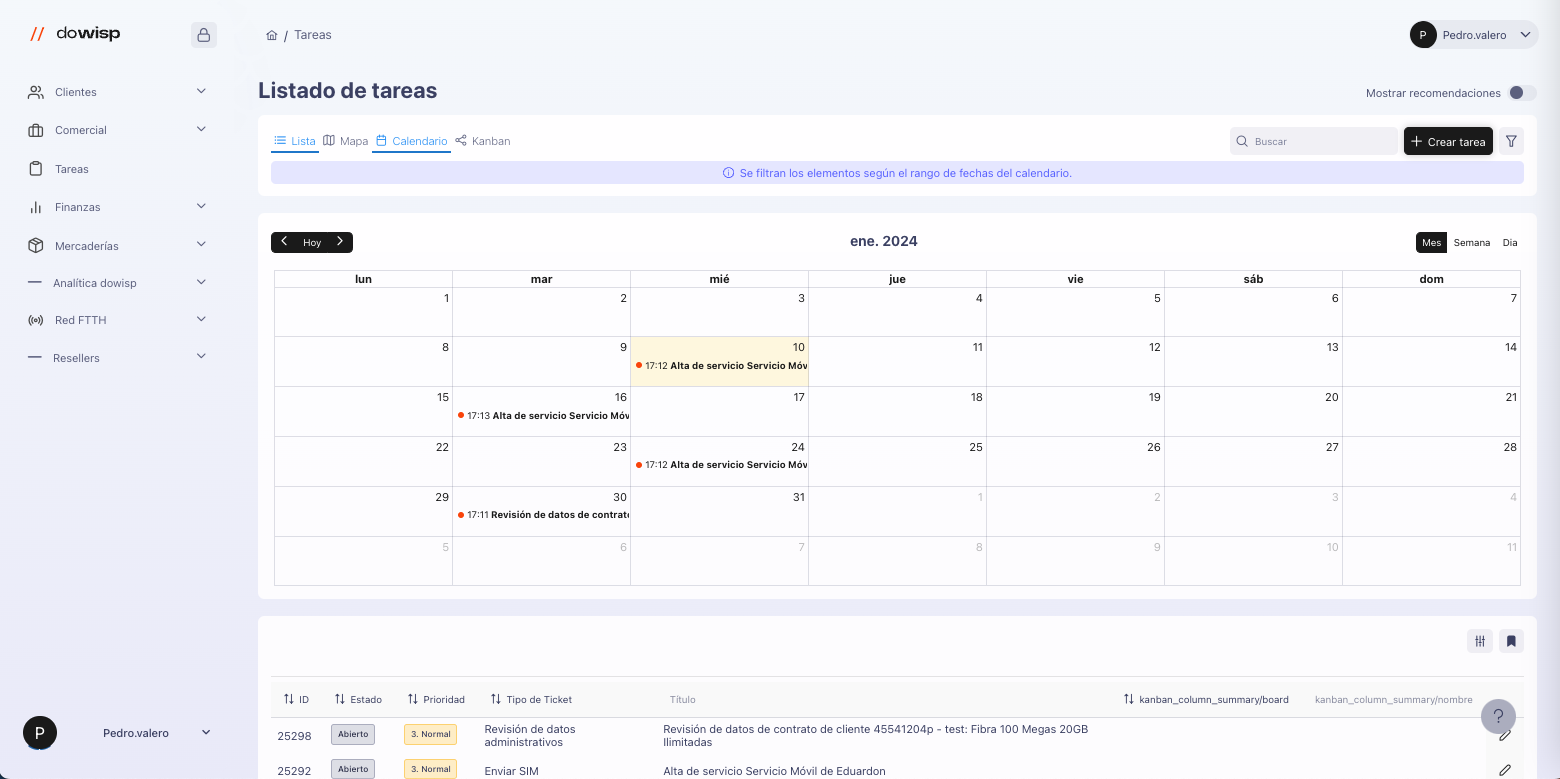The width and height of the screenshot is (1560, 779).
Task: Click the Tareas clipboard icon
Action: click(36, 169)
